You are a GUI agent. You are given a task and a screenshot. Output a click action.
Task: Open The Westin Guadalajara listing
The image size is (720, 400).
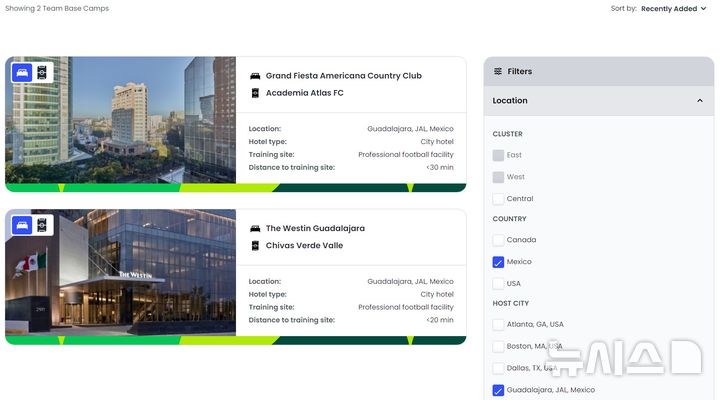(x=315, y=228)
